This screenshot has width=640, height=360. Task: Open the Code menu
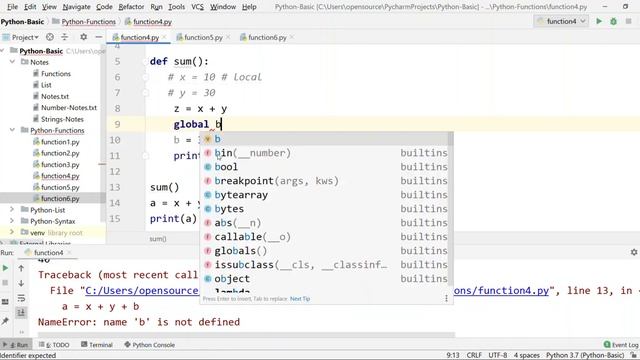coord(104,7)
